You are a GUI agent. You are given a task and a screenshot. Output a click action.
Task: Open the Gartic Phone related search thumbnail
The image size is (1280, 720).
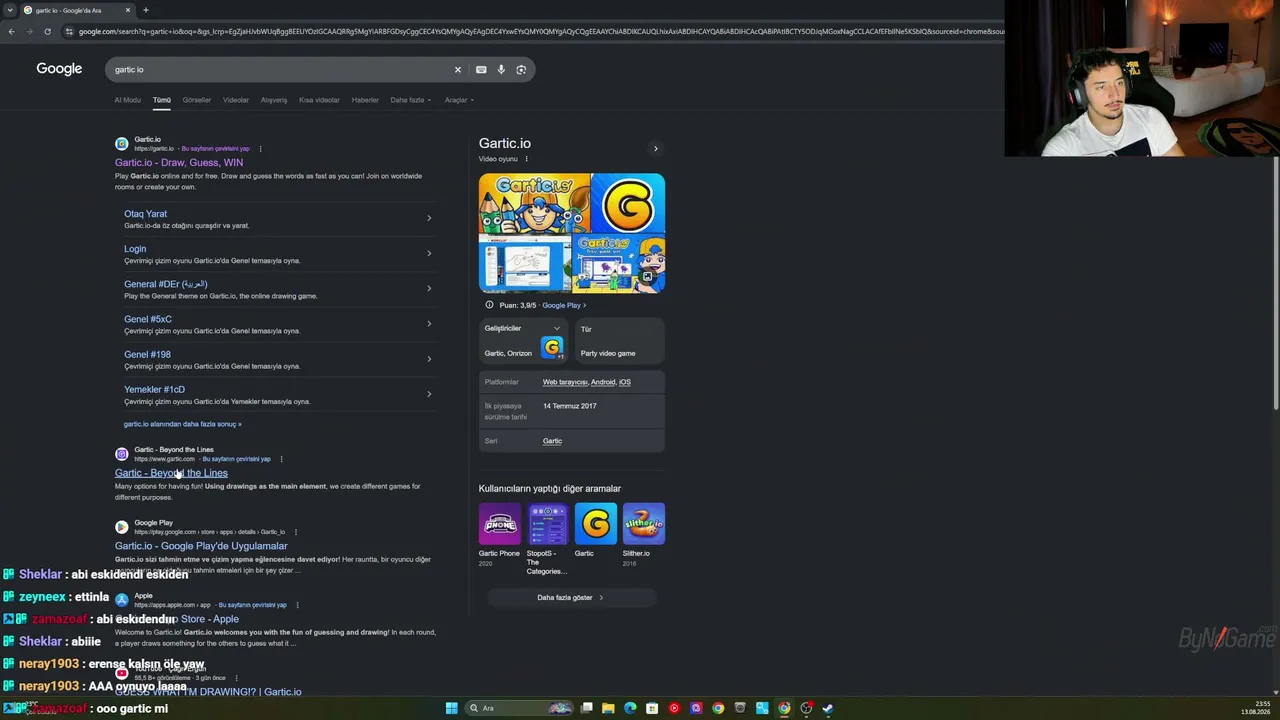pyautogui.click(x=499, y=524)
